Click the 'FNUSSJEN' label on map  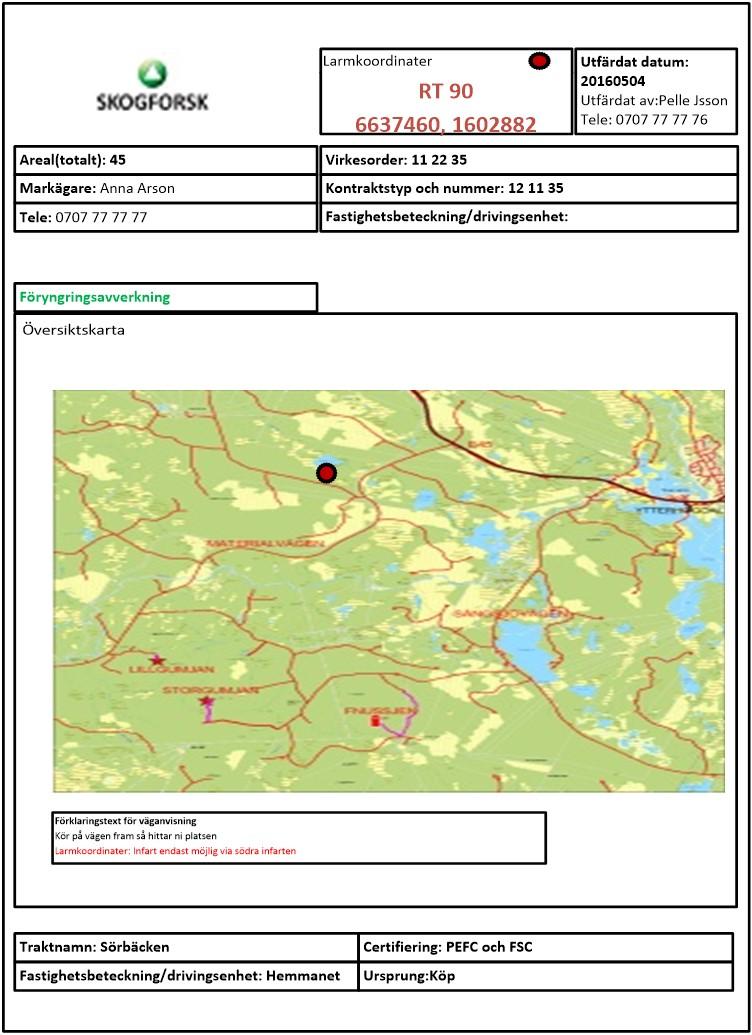click(382, 710)
